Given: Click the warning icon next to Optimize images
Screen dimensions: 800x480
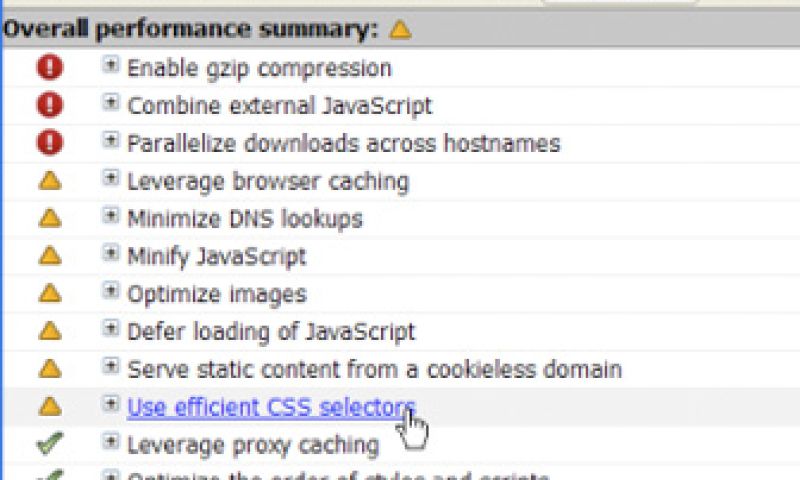Looking at the screenshot, I should click(x=50, y=294).
